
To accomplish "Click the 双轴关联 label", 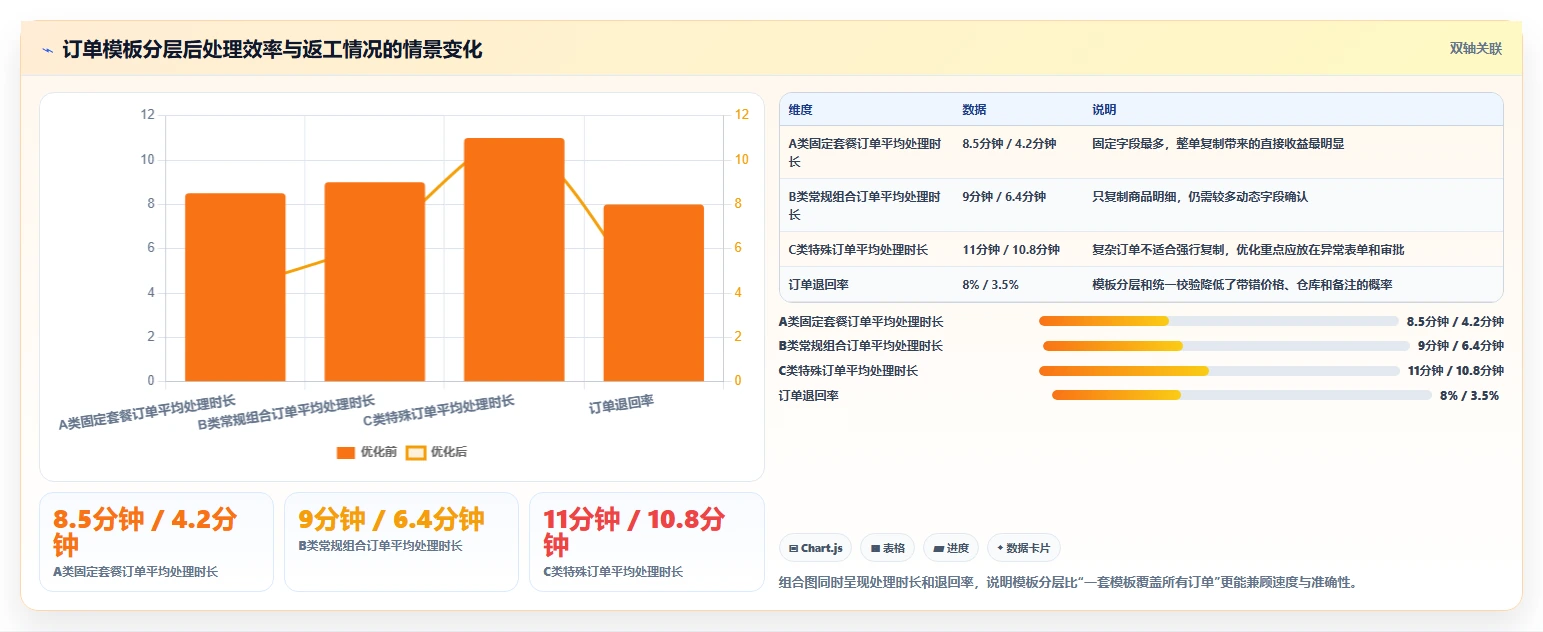I will (1475, 48).
